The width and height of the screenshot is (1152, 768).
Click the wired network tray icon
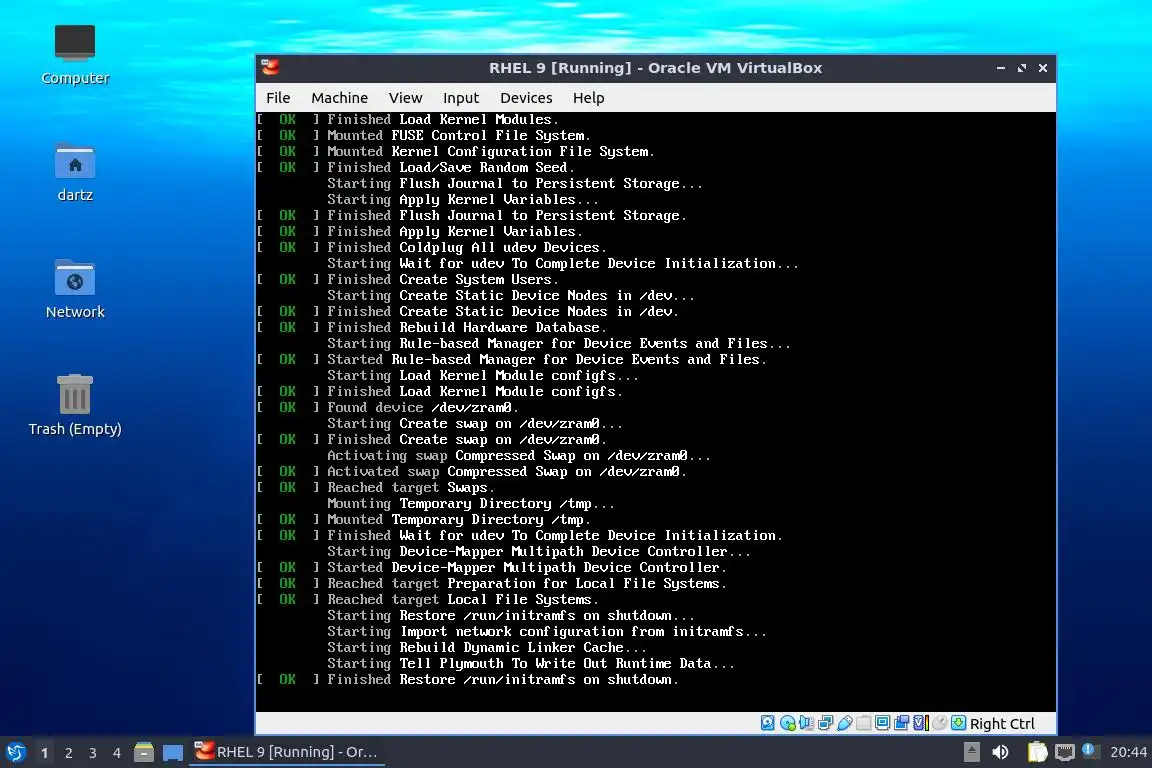coord(1065,752)
